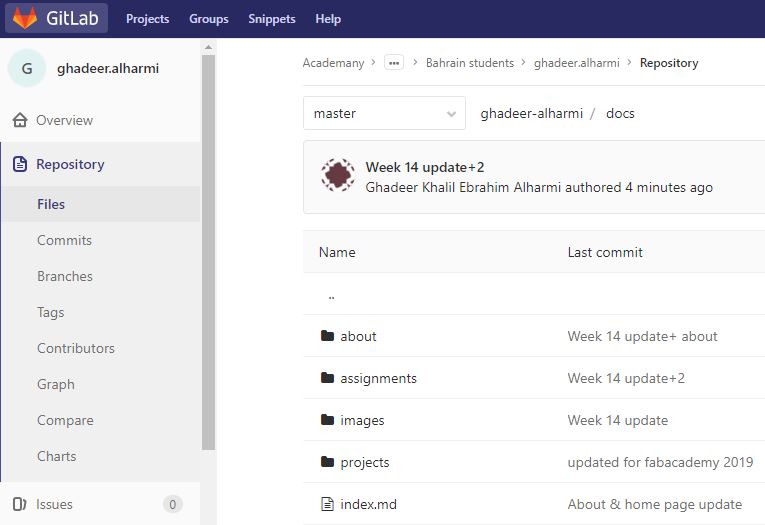Open the Graph section
The width and height of the screenshot is (765, 525).
click(56, 384)
